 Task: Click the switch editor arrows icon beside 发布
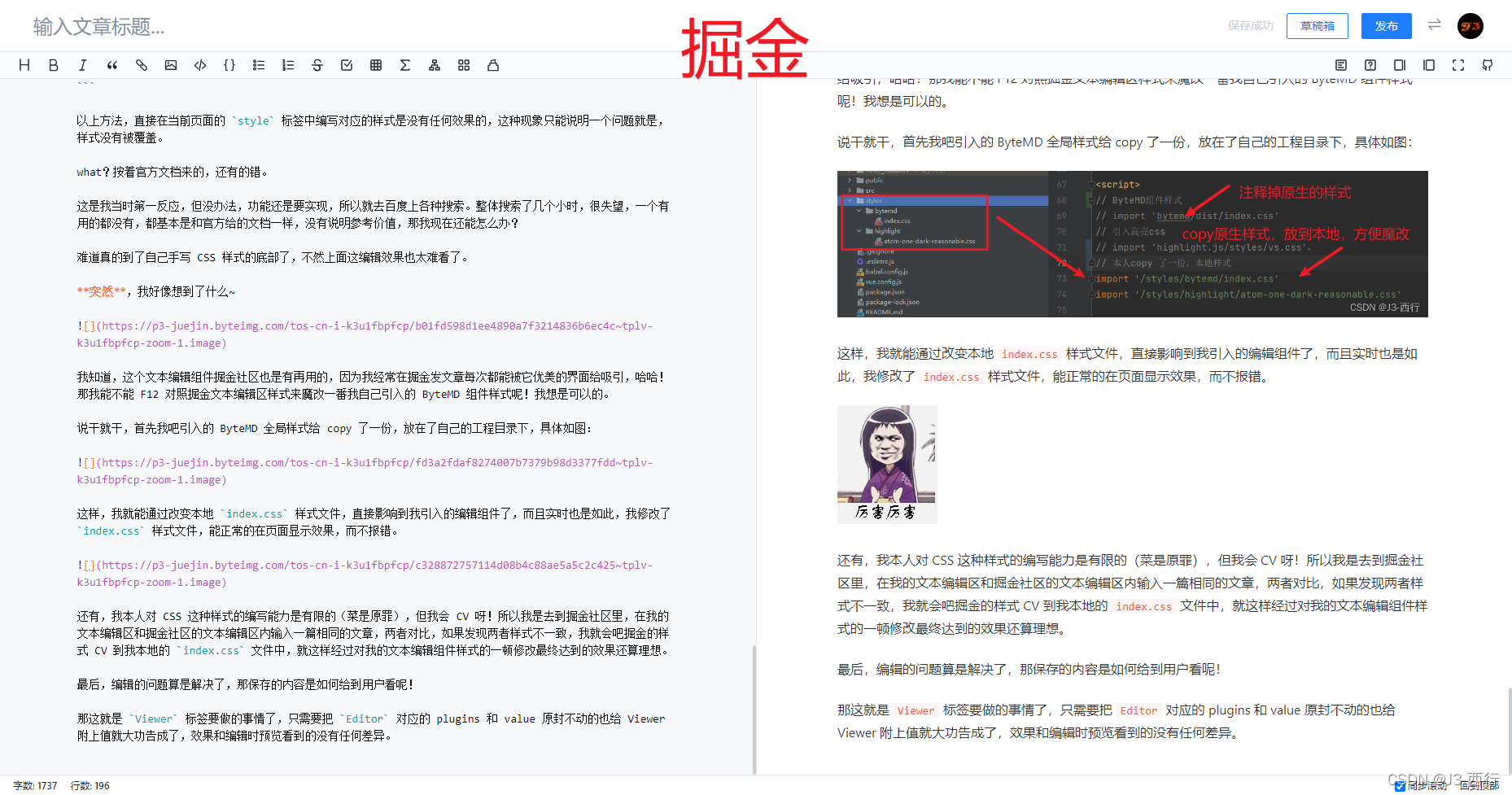[1435, 25]
